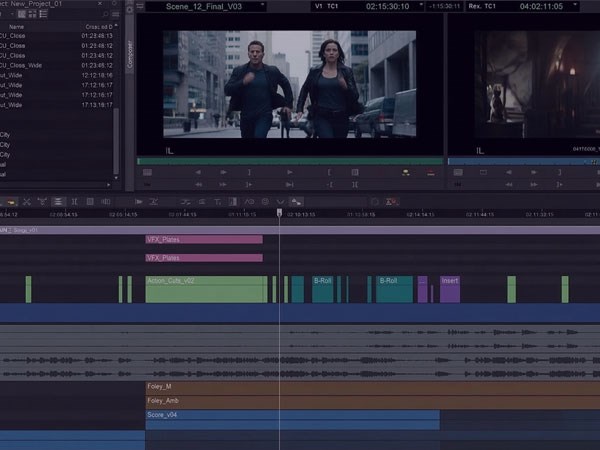Toggle the red-yellow segment mode in timeline toolbar
Screen dimensions: 600x450
[11, 202]
